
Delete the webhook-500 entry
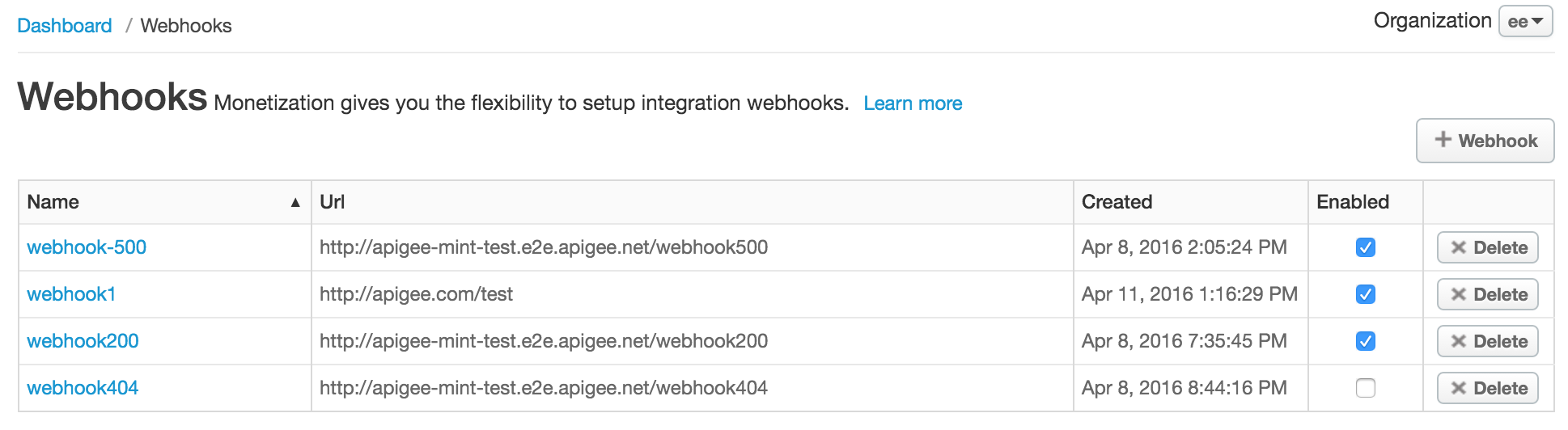1487,248
